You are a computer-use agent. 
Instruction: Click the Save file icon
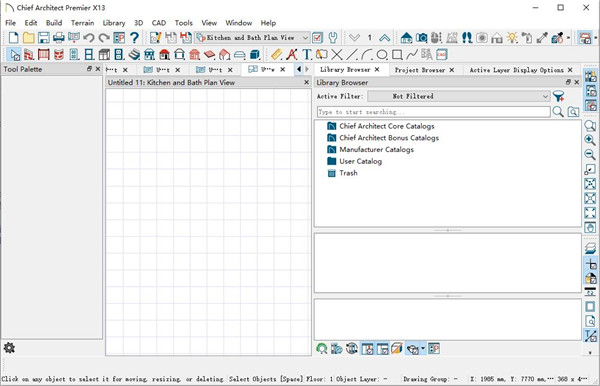point(44,37)
